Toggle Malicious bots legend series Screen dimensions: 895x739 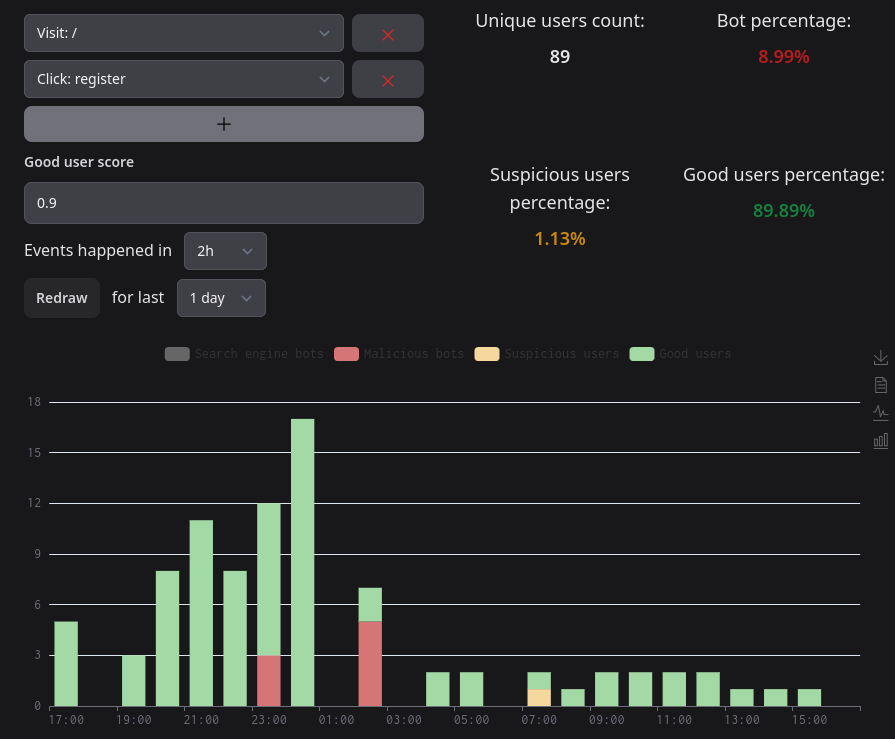click(x=400, y=354)
